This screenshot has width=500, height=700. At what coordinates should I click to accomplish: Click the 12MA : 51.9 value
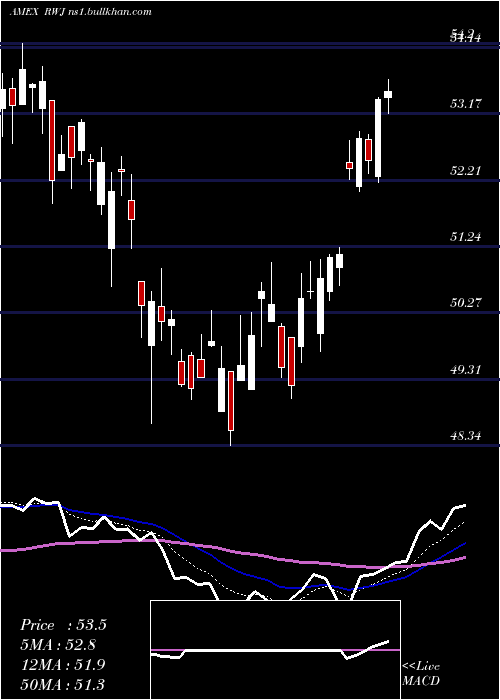point(63,665)
